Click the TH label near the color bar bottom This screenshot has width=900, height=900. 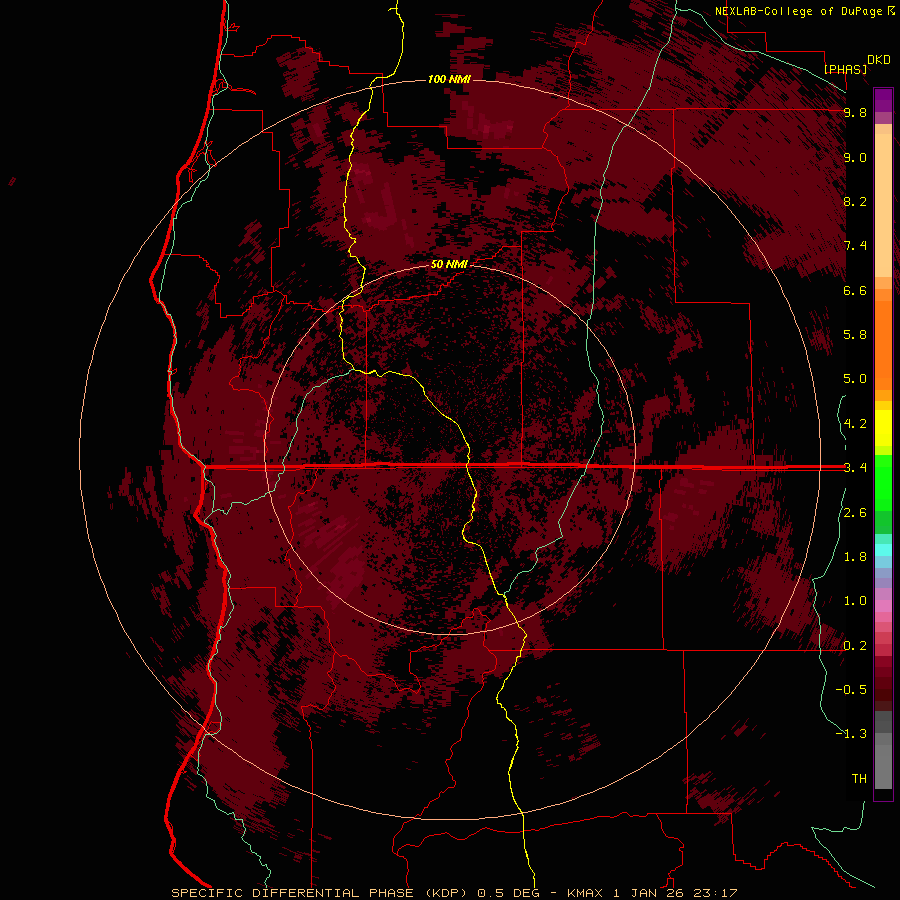(859, 779)
